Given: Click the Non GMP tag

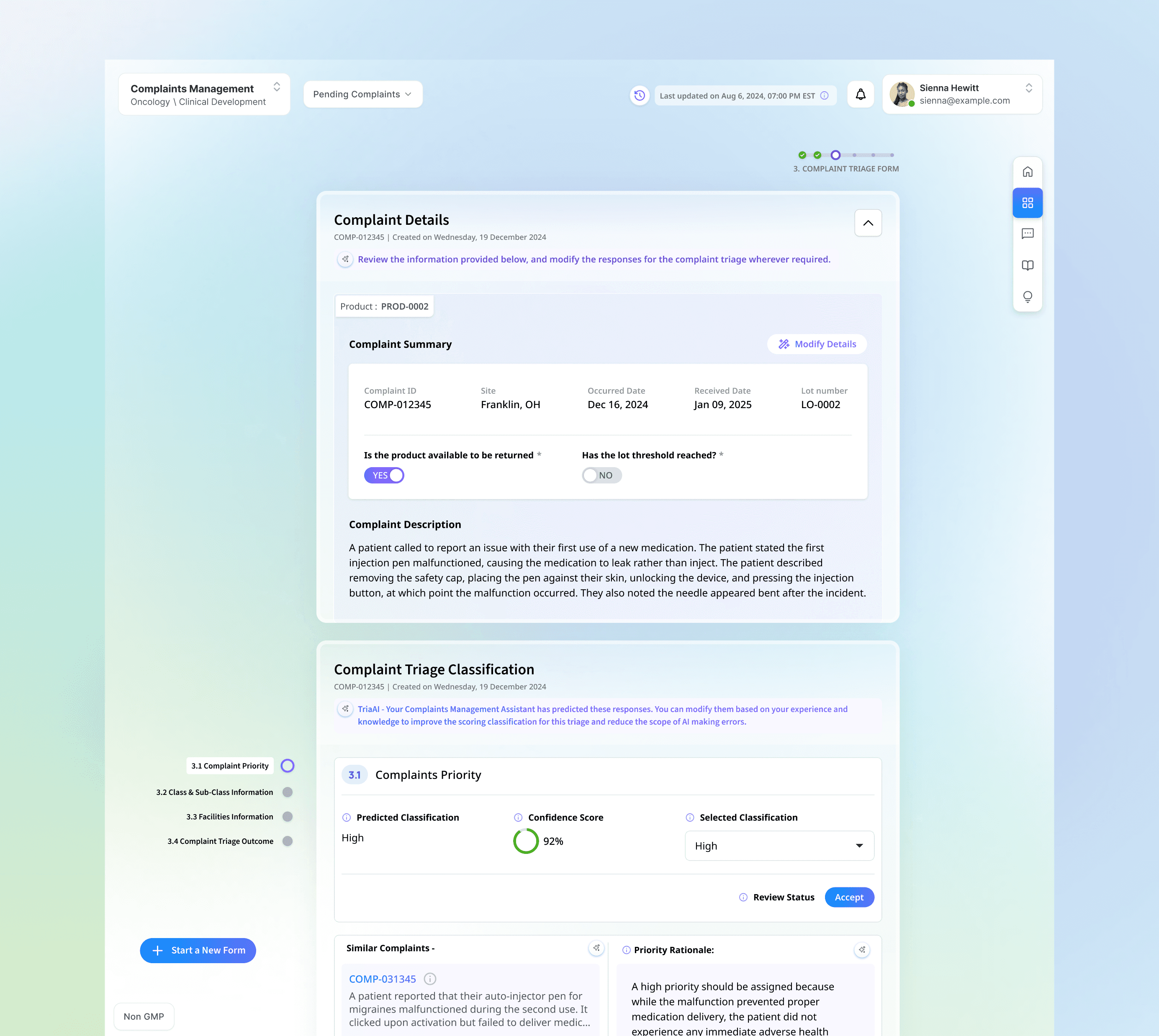Looking at the screenshot, I should coord(144,1017).
